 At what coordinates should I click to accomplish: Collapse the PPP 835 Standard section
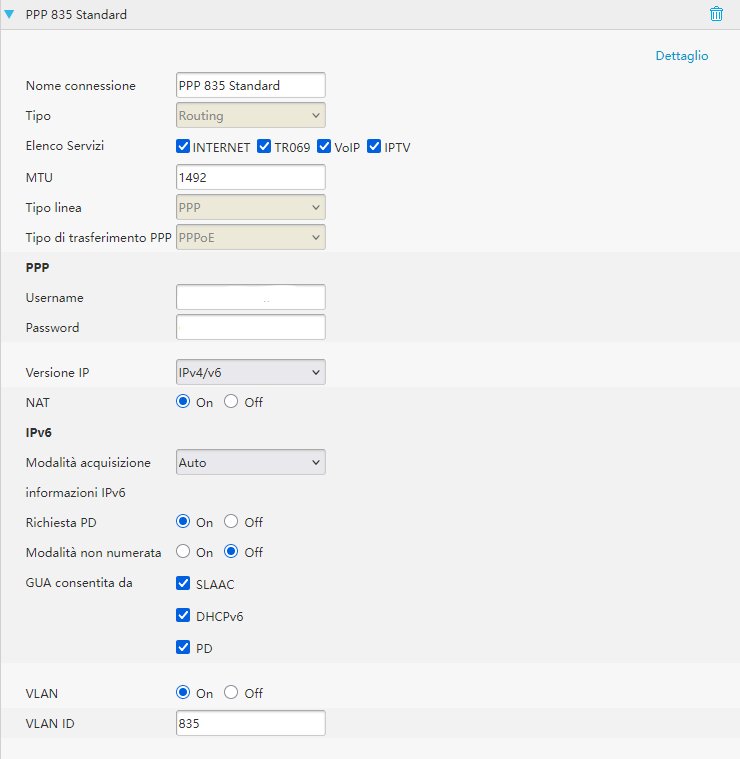(10, 15)
